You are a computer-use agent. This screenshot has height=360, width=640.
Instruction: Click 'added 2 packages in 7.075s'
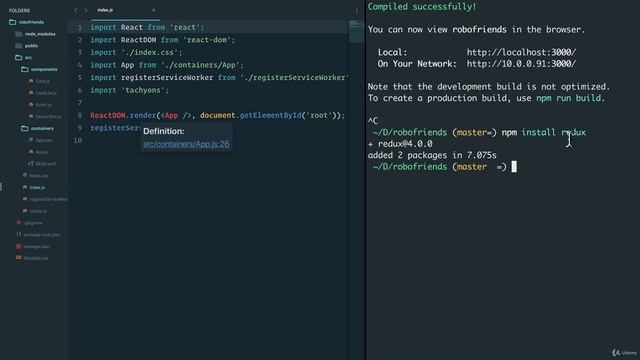tap(432, 155)
